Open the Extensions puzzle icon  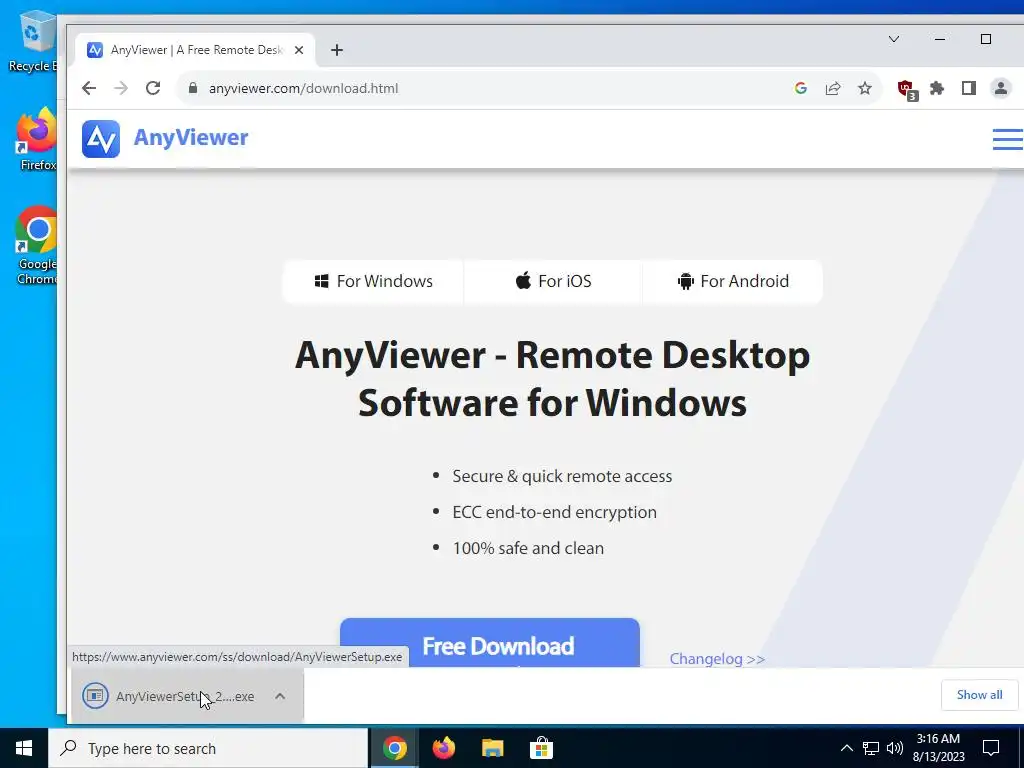pos(937,88)
